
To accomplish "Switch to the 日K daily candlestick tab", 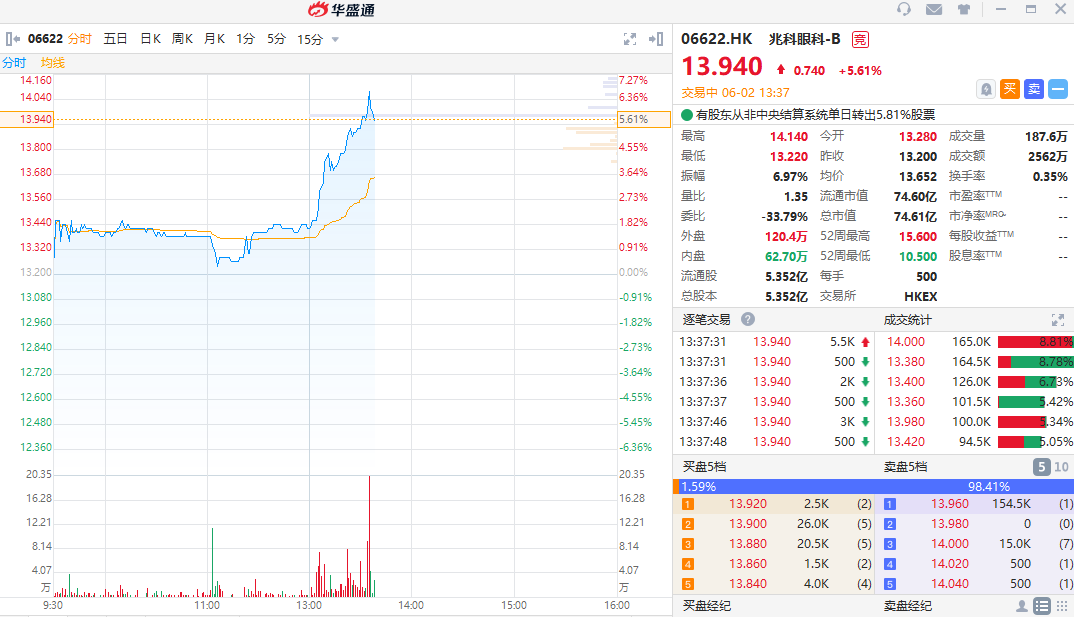I will 150,39.
